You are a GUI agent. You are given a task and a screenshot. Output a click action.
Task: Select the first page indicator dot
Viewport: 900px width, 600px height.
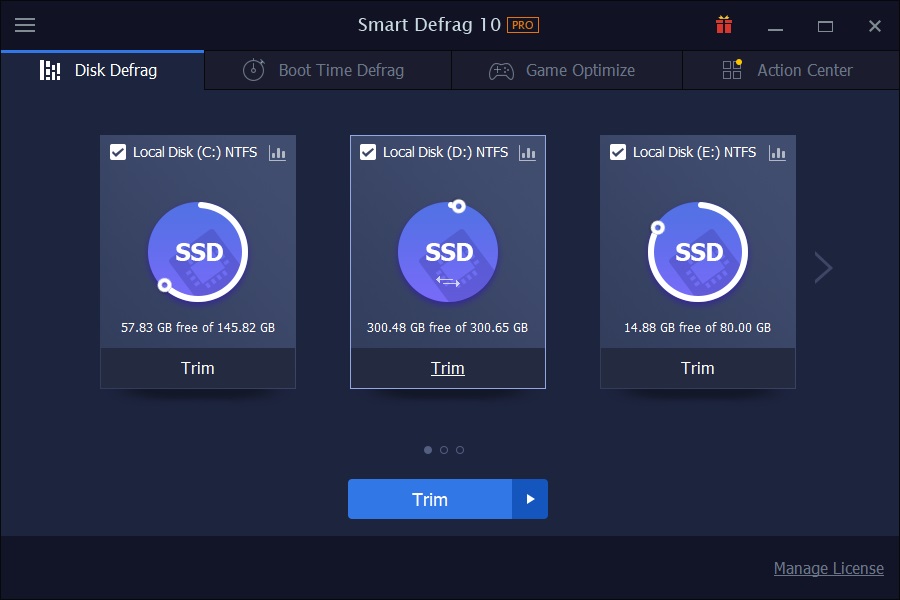coord(428,450)
